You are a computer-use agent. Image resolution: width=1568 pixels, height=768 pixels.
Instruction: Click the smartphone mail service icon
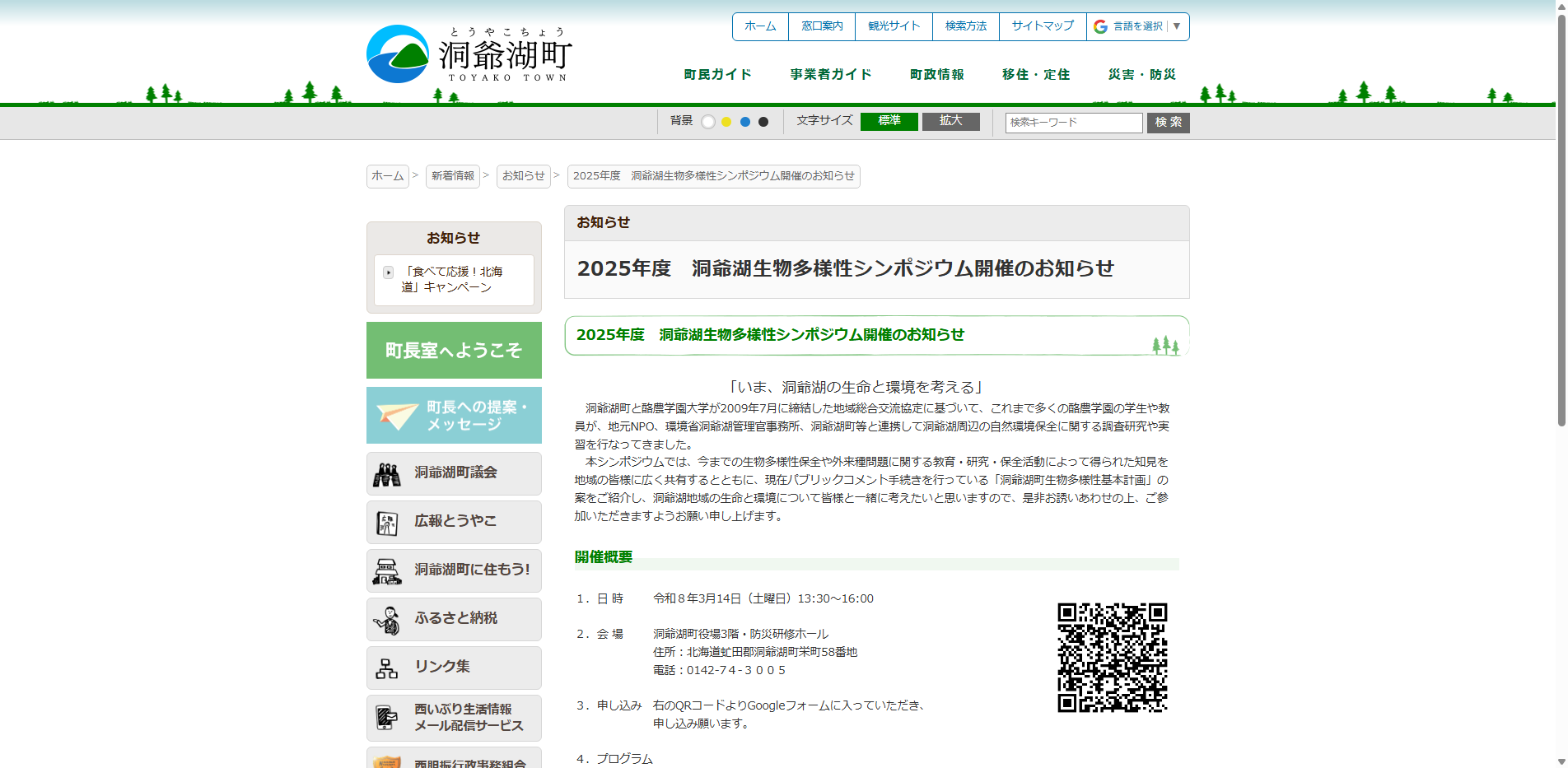tap(386, 717)
